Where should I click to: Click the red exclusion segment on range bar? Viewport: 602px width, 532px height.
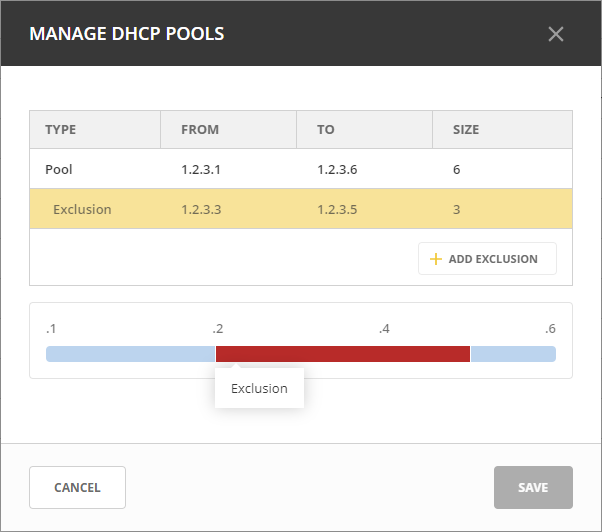(342, 354)
